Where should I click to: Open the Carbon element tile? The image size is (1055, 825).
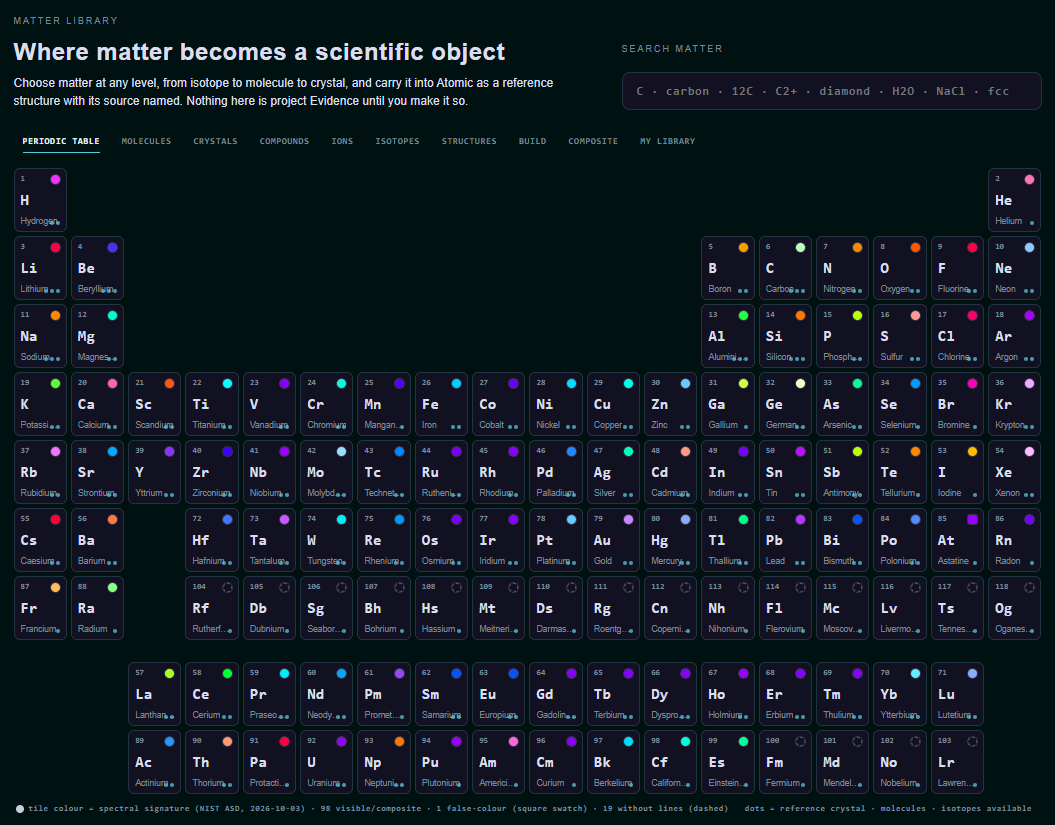pyautogui.click(x=785, y=268)
